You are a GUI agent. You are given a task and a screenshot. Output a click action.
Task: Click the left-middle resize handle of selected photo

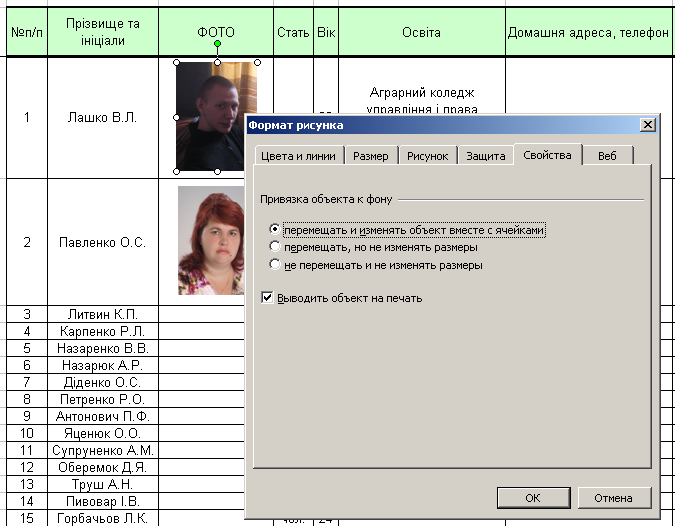pos(176,117)
